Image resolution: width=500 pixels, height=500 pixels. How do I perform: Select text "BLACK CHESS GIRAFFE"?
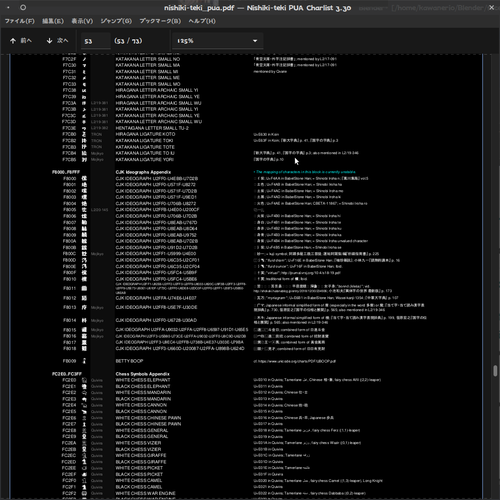[141, 462]
